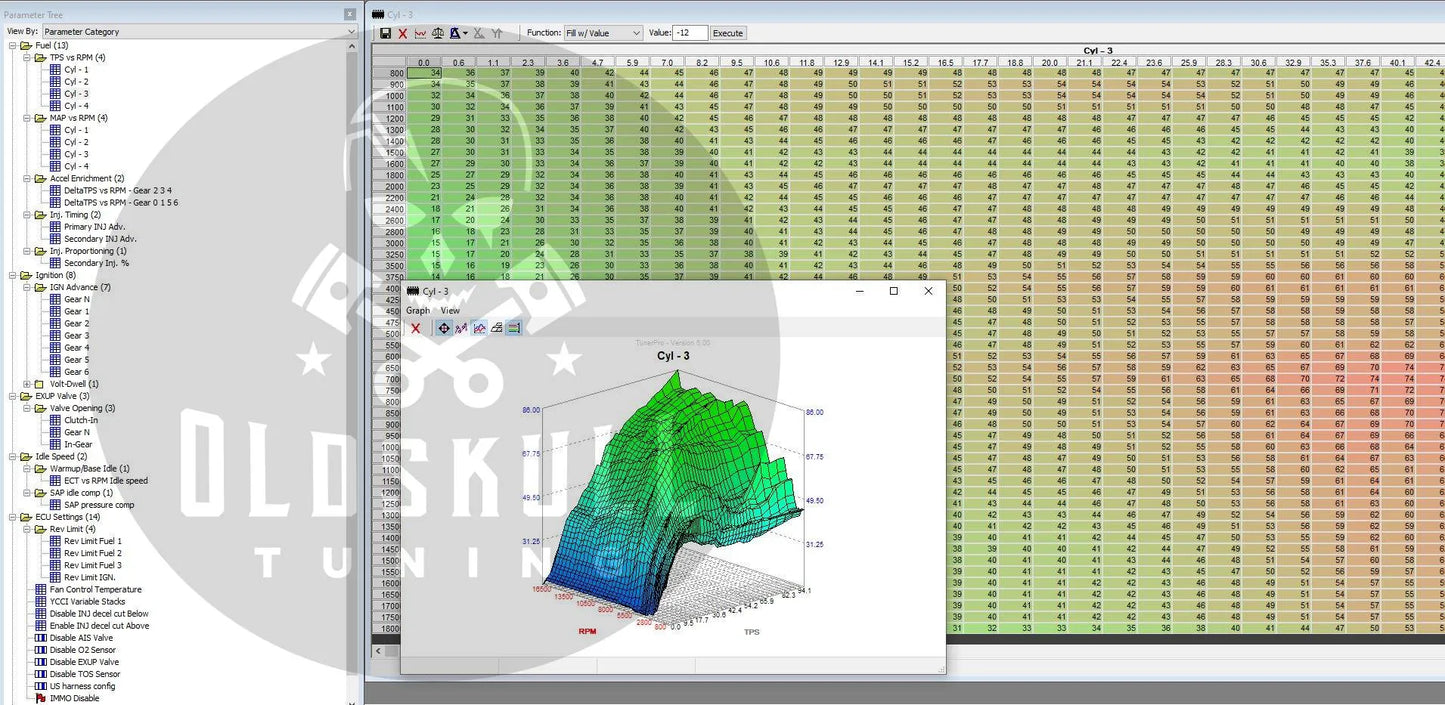Click the balance scales compare icon
The height and width of the screenshot is (705, 1445).
[437, 33]
